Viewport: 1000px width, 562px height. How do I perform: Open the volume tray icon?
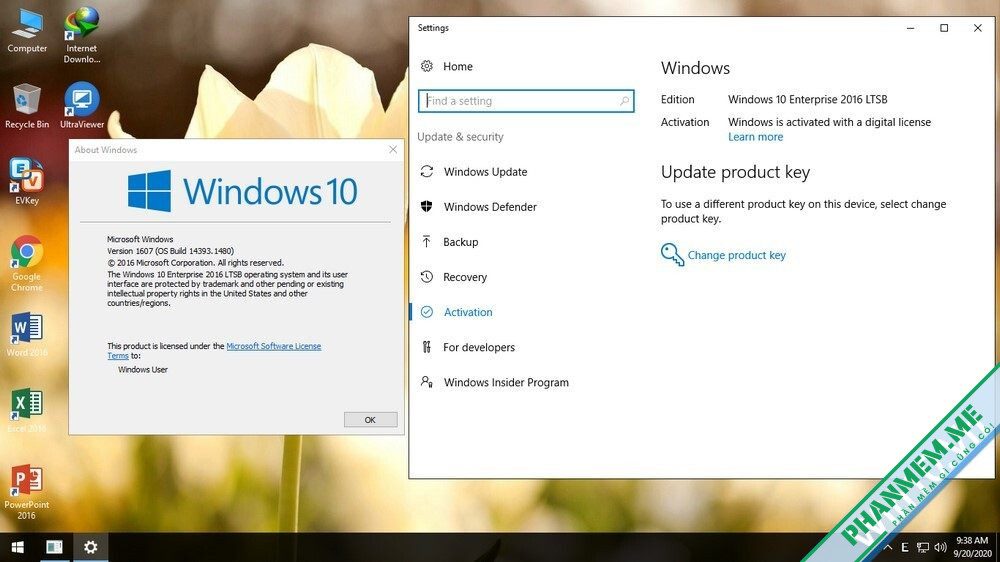(940, 547)
